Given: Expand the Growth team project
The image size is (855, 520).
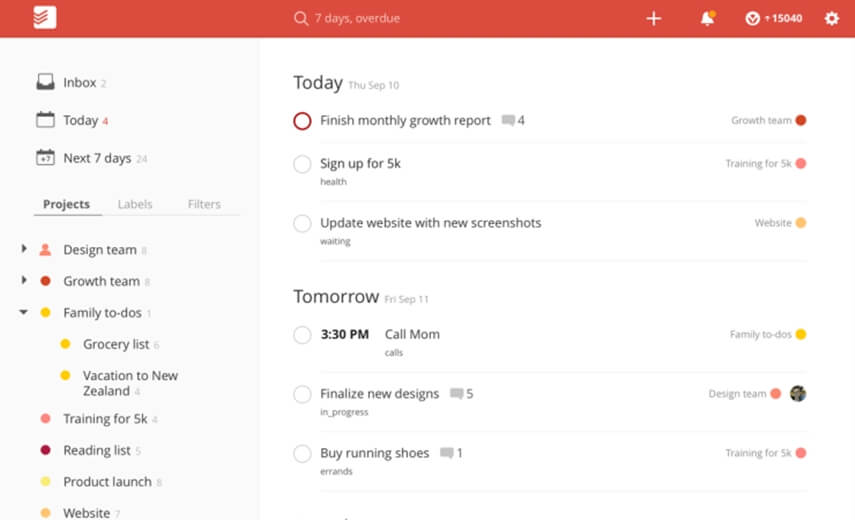Looking at the screenshot, I should tap(24, 281).
